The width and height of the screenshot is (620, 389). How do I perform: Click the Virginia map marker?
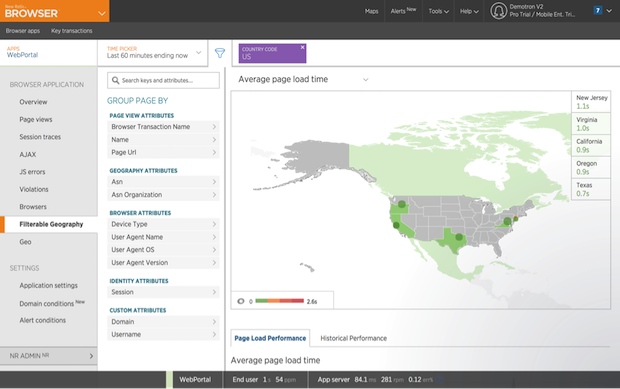(x=507, y=221)
